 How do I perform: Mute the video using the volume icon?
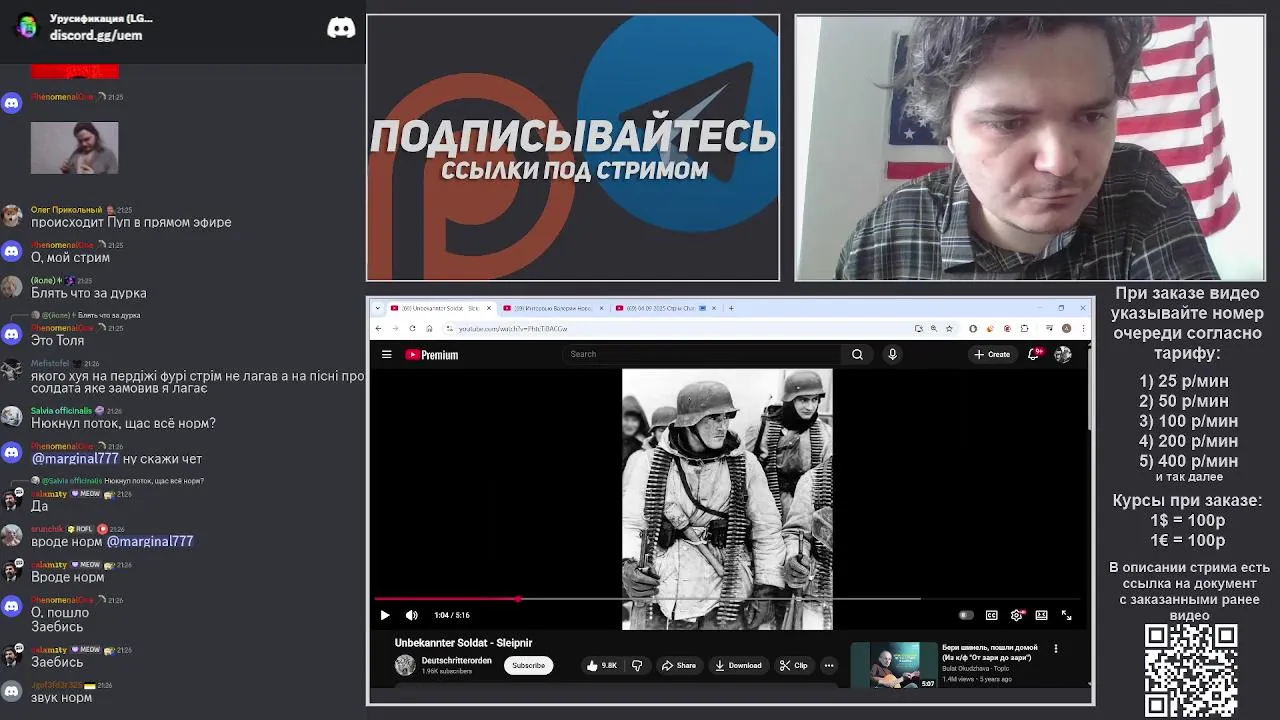[x=411, y=615]
